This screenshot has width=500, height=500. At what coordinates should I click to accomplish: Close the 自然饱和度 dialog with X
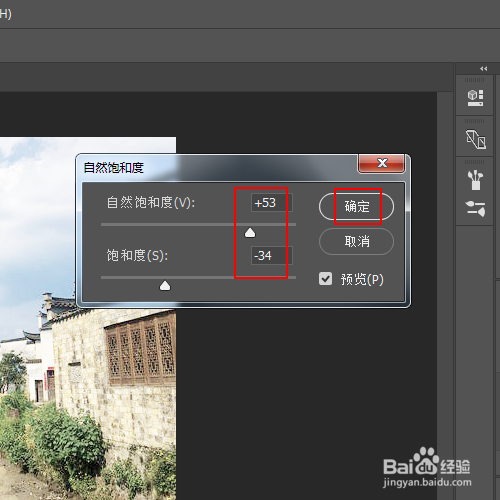382,163
